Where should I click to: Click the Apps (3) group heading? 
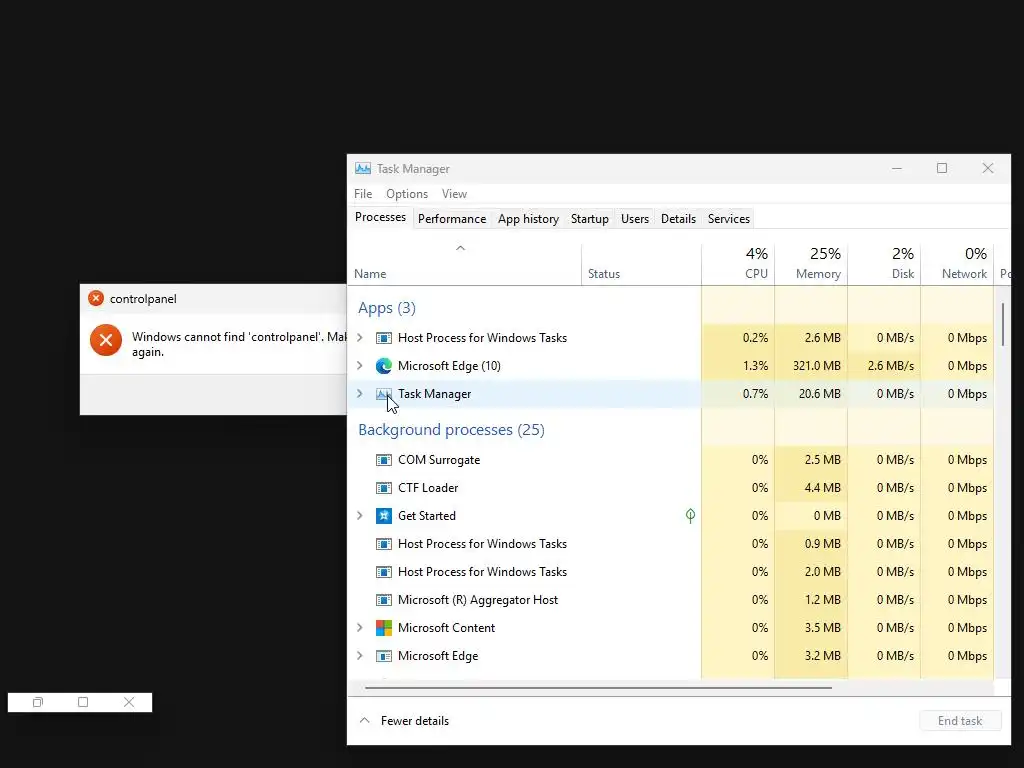387,308
